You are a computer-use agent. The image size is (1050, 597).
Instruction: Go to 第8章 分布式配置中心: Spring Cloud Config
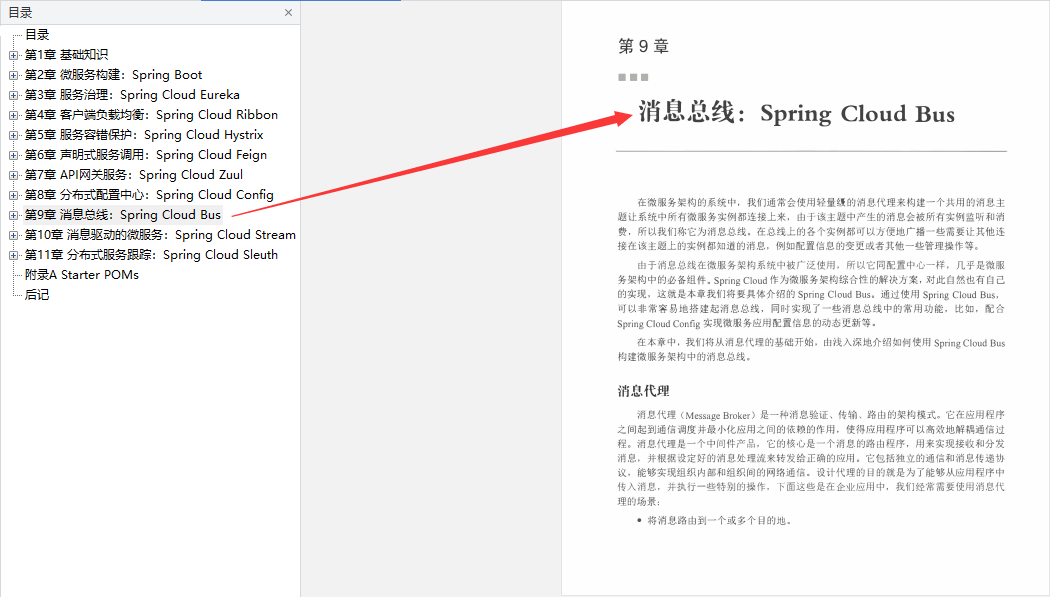point(149,195)
